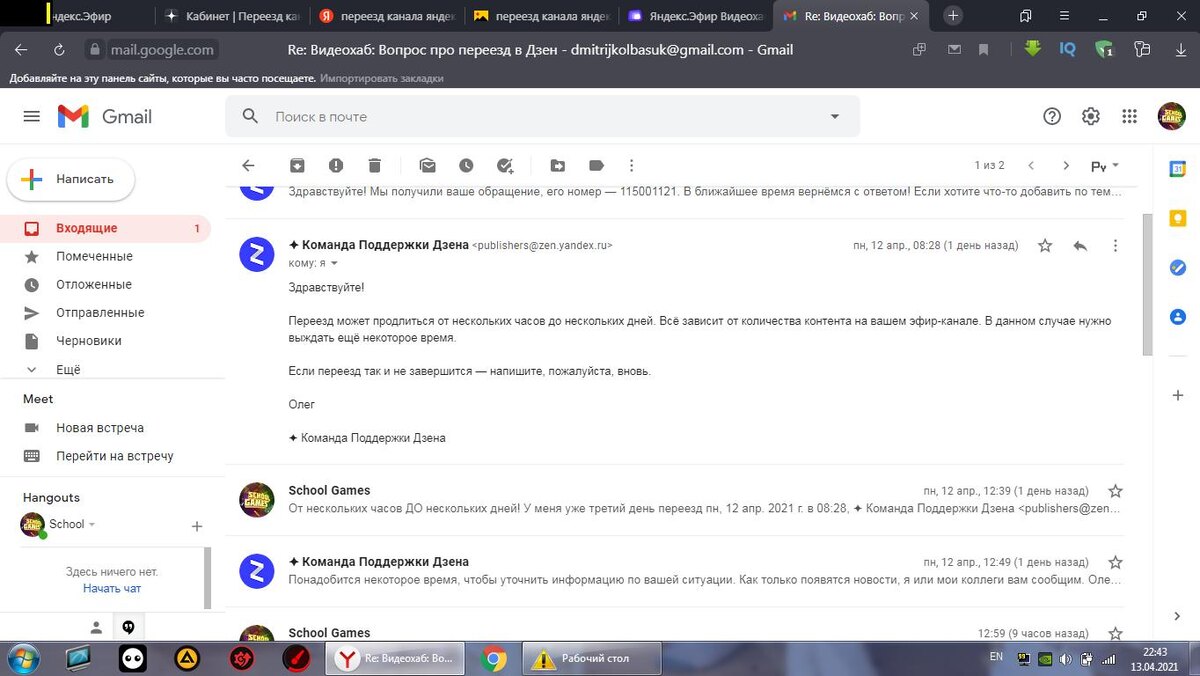Viewport: 1200px width, 676px height.
Task: Expand the 12:49 Команда Поддержки Дзена message
Action: coord(676,570)
